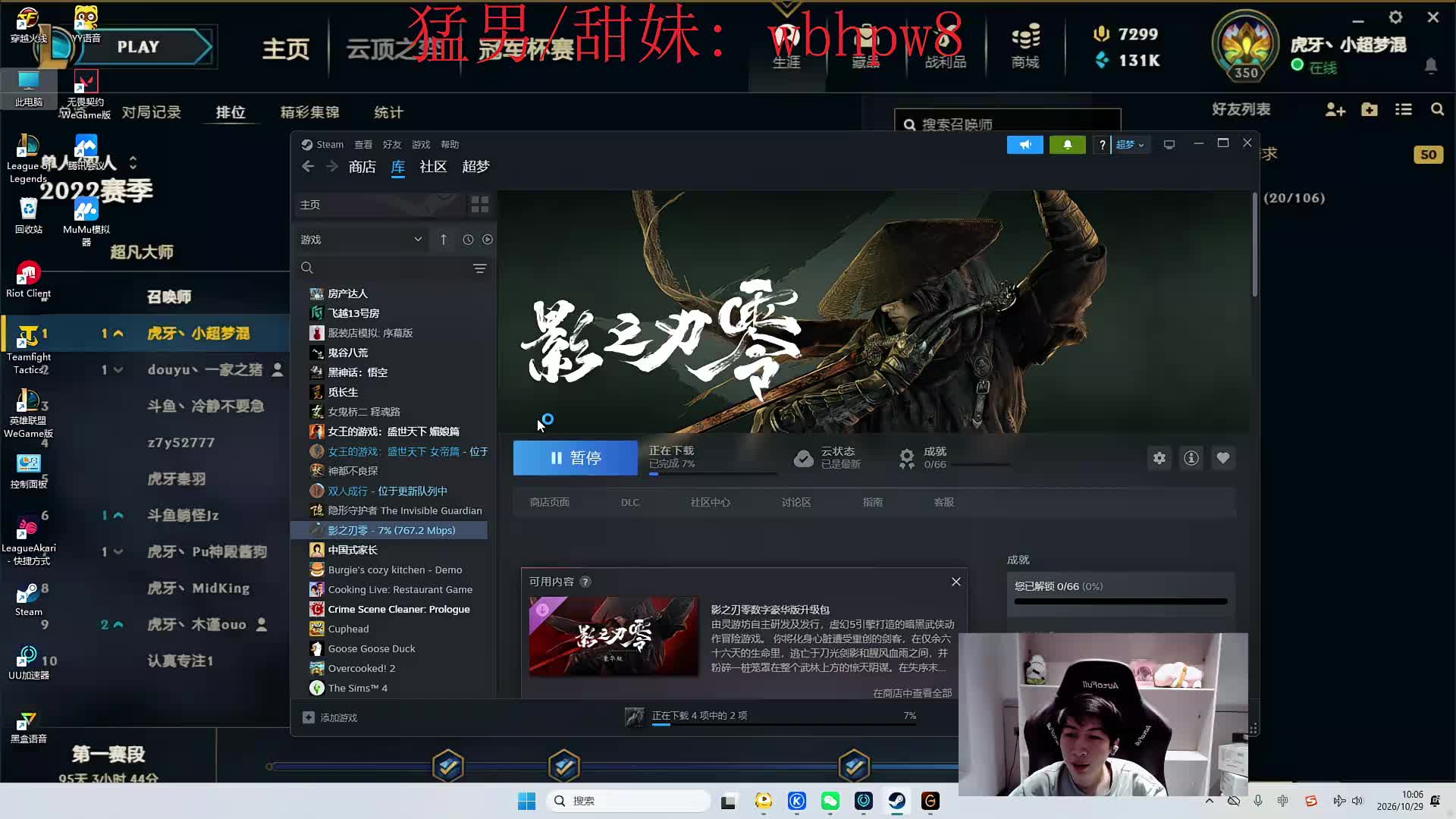
Task: Open the green Steam notifications bell
Action: coord(1067,145)
